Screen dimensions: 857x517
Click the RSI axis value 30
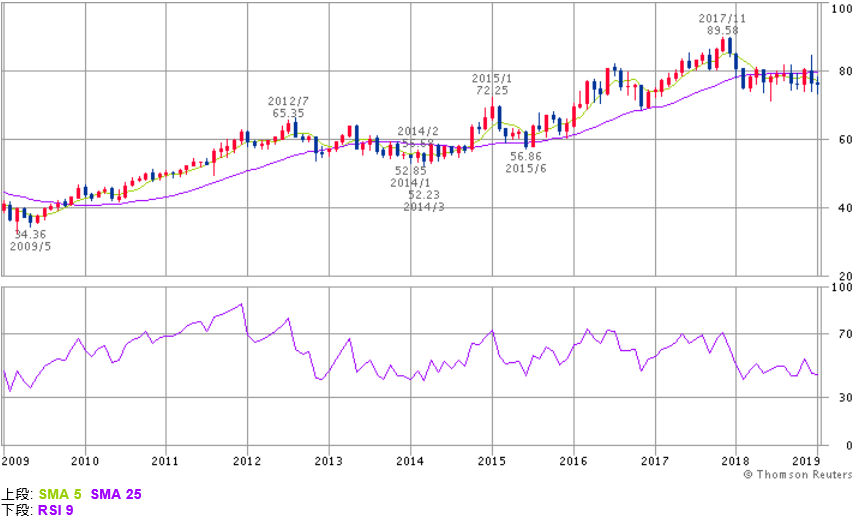[x=845, y=397]
